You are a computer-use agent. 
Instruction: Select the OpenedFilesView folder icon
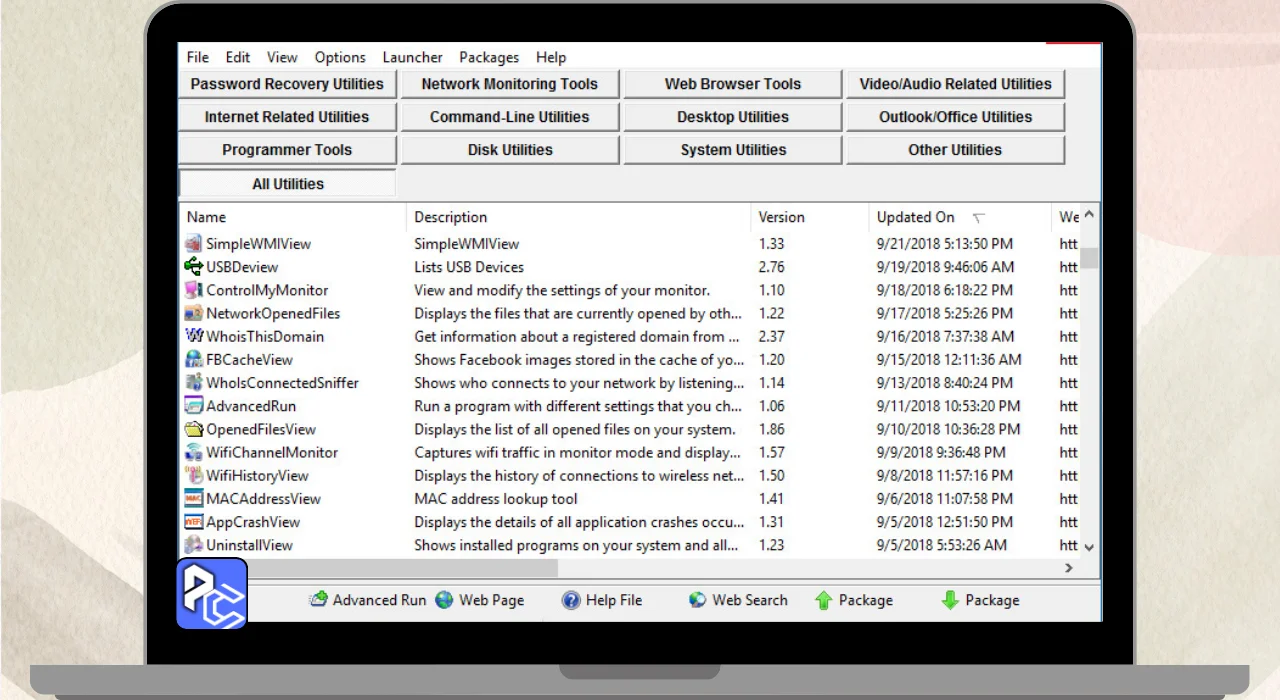(194, 429)
